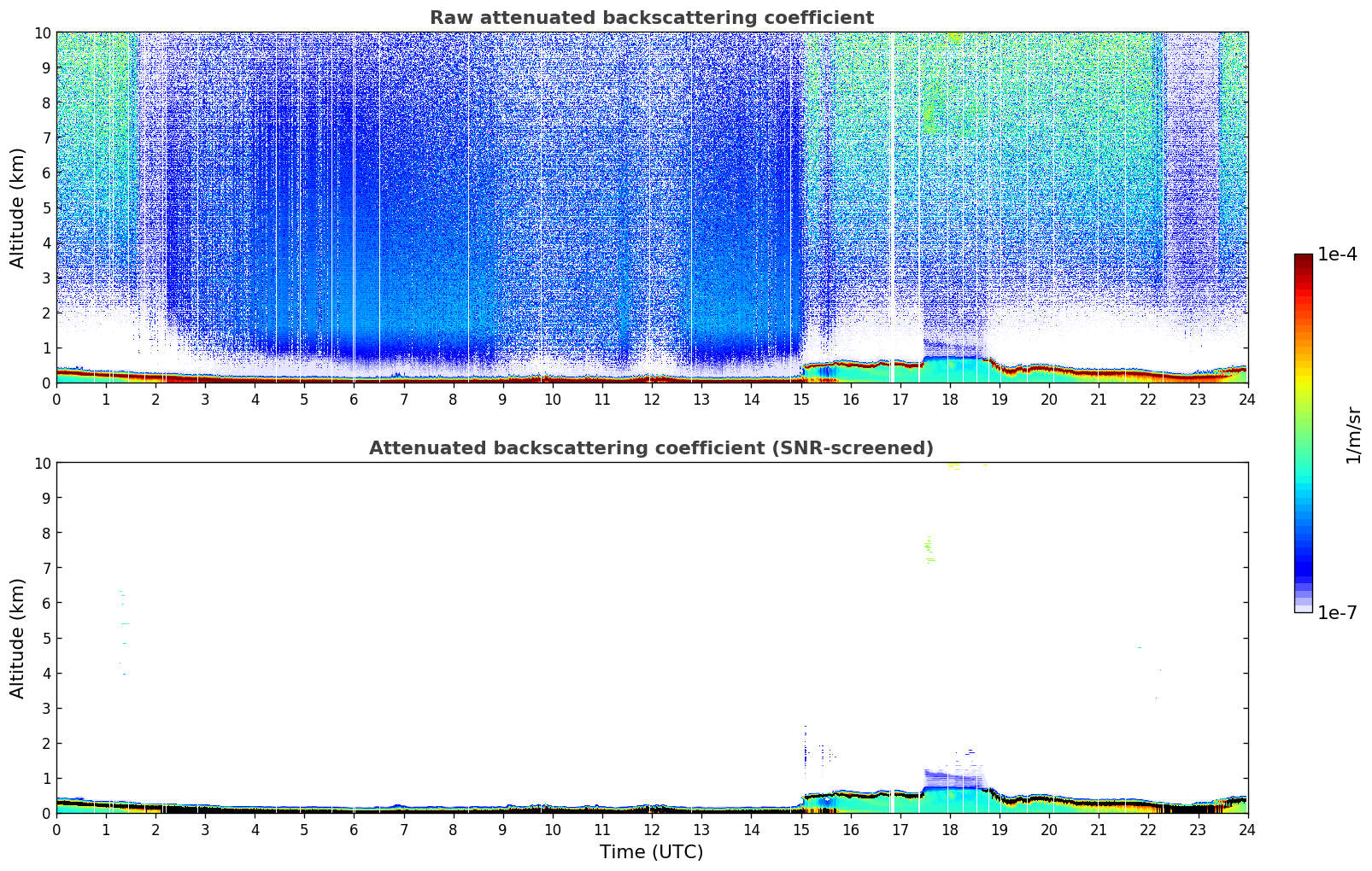This screenshot has width=1372, height=871.
Task: Click the '1/m/sr' colorbar unit label
Action: (x=1353, y=434)
